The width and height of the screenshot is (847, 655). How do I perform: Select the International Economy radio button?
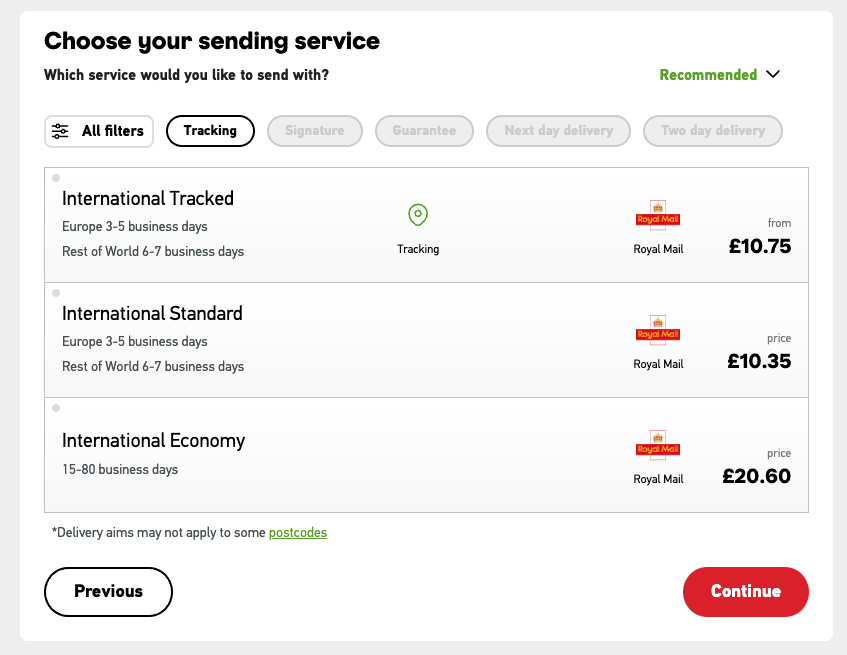pyautogui.click(x=56, y=408)
